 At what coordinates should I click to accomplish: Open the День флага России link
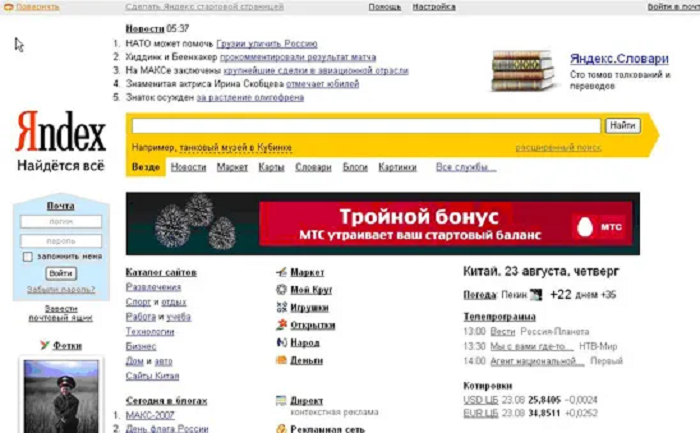(167, 429)
